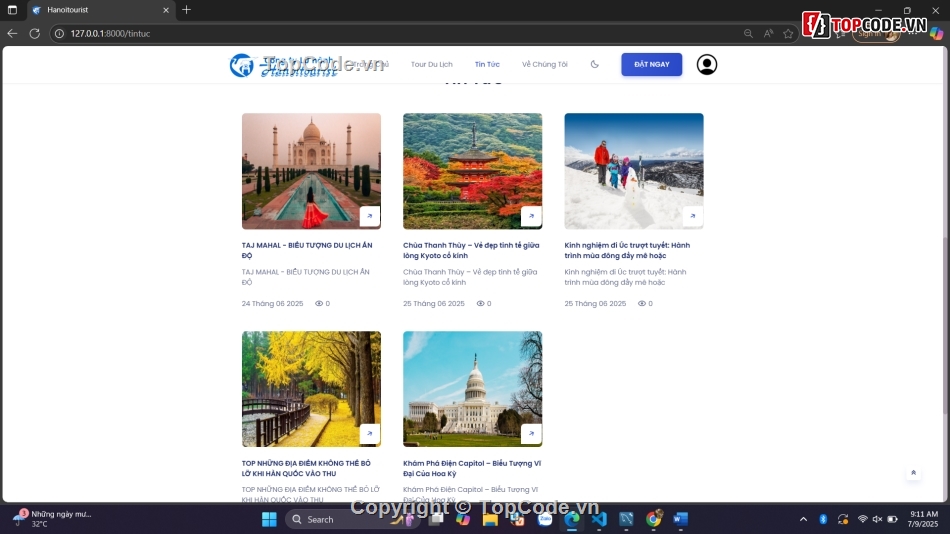Open a new browser tab
Image resolution: width=950 pixels, height=534 pixels.
pyautogui.click(x=187, y=10)
